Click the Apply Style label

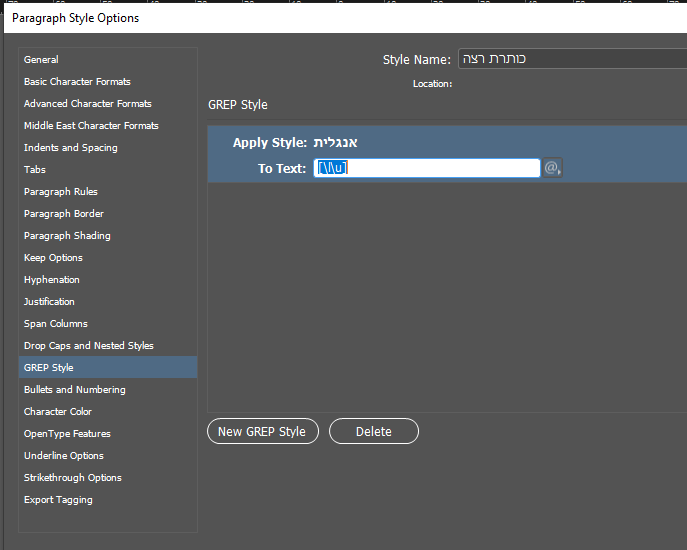[269, 142]
